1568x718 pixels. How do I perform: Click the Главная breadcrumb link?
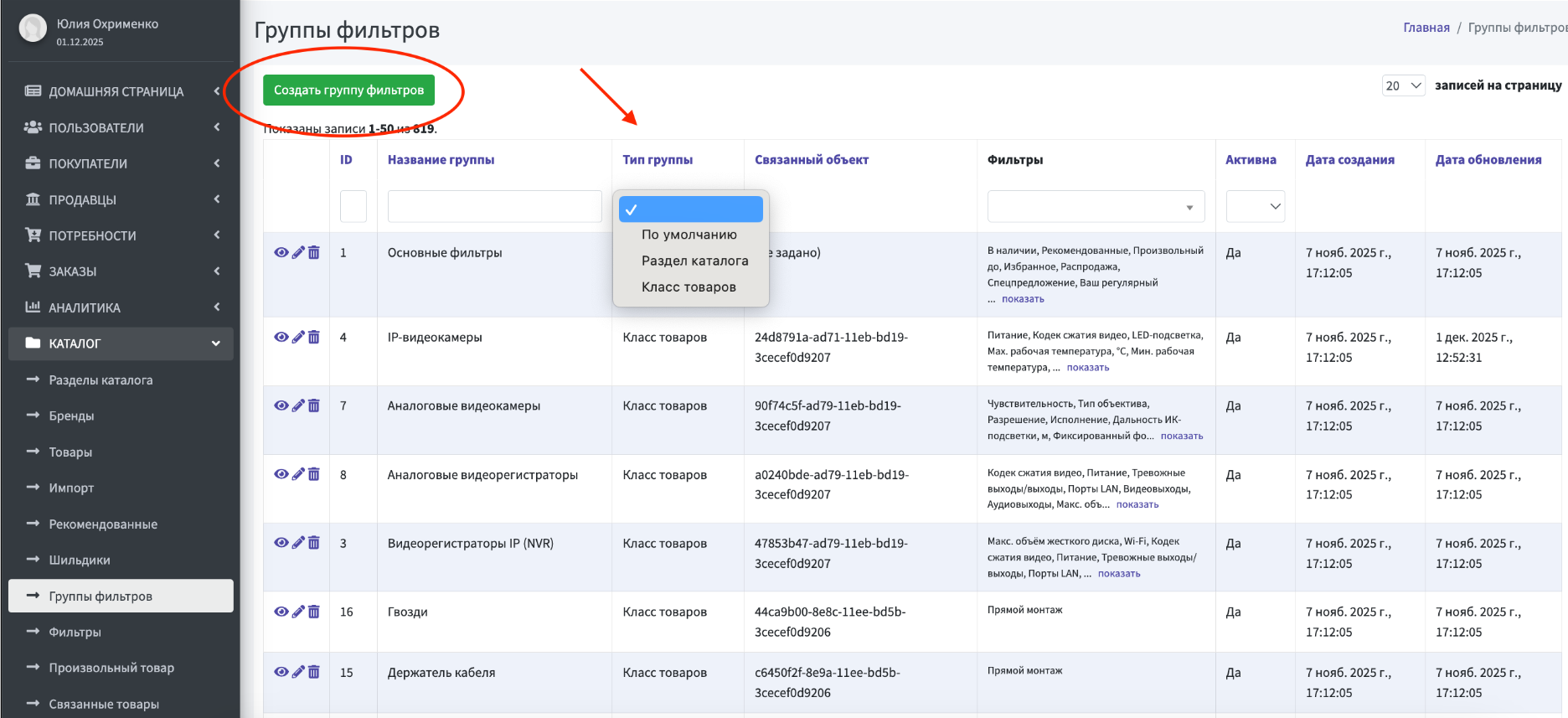[x=1426, y=28]
